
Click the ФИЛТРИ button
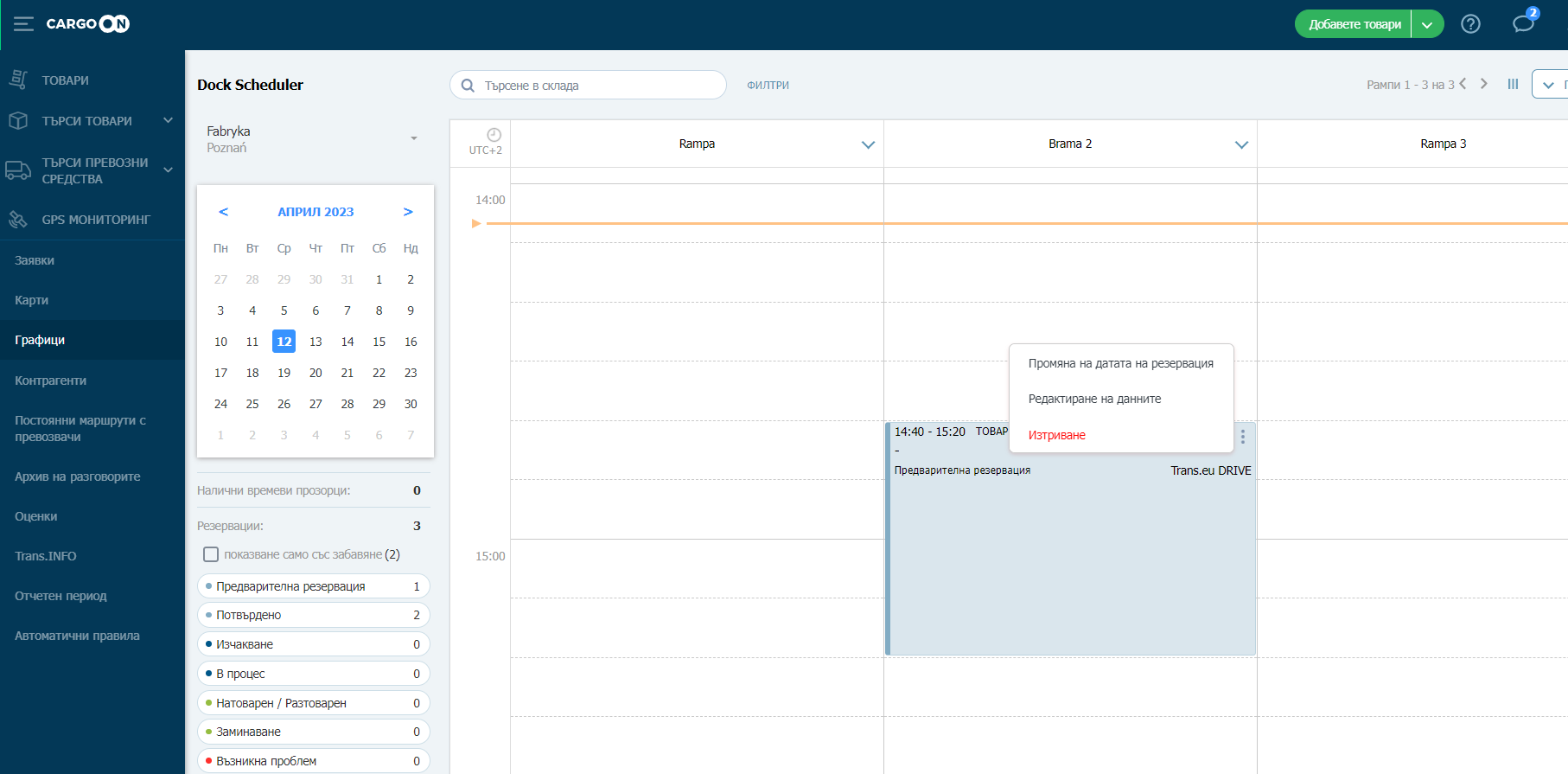pos(768,85)
